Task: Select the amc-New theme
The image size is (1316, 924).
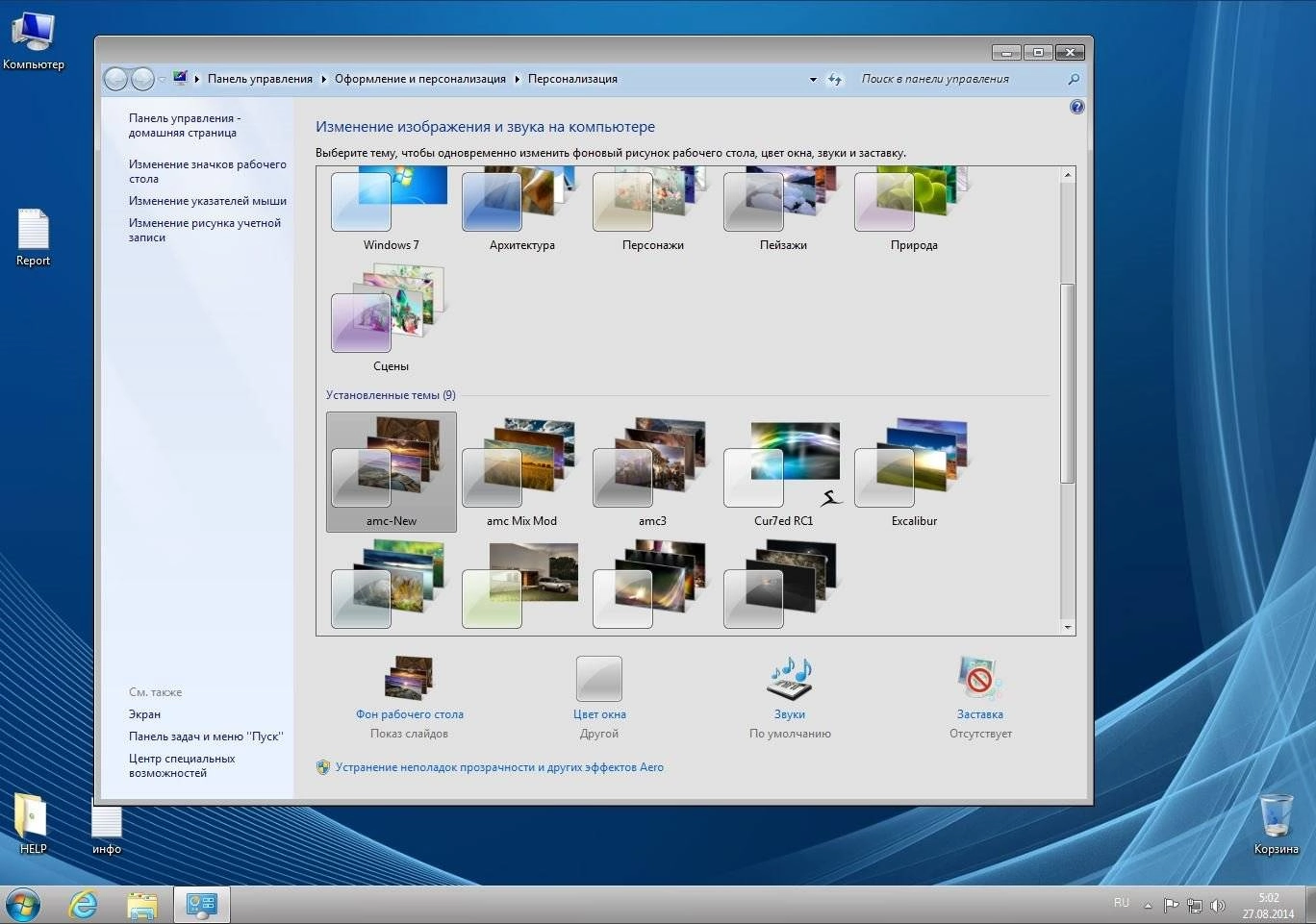Action: tap(391, 472)
